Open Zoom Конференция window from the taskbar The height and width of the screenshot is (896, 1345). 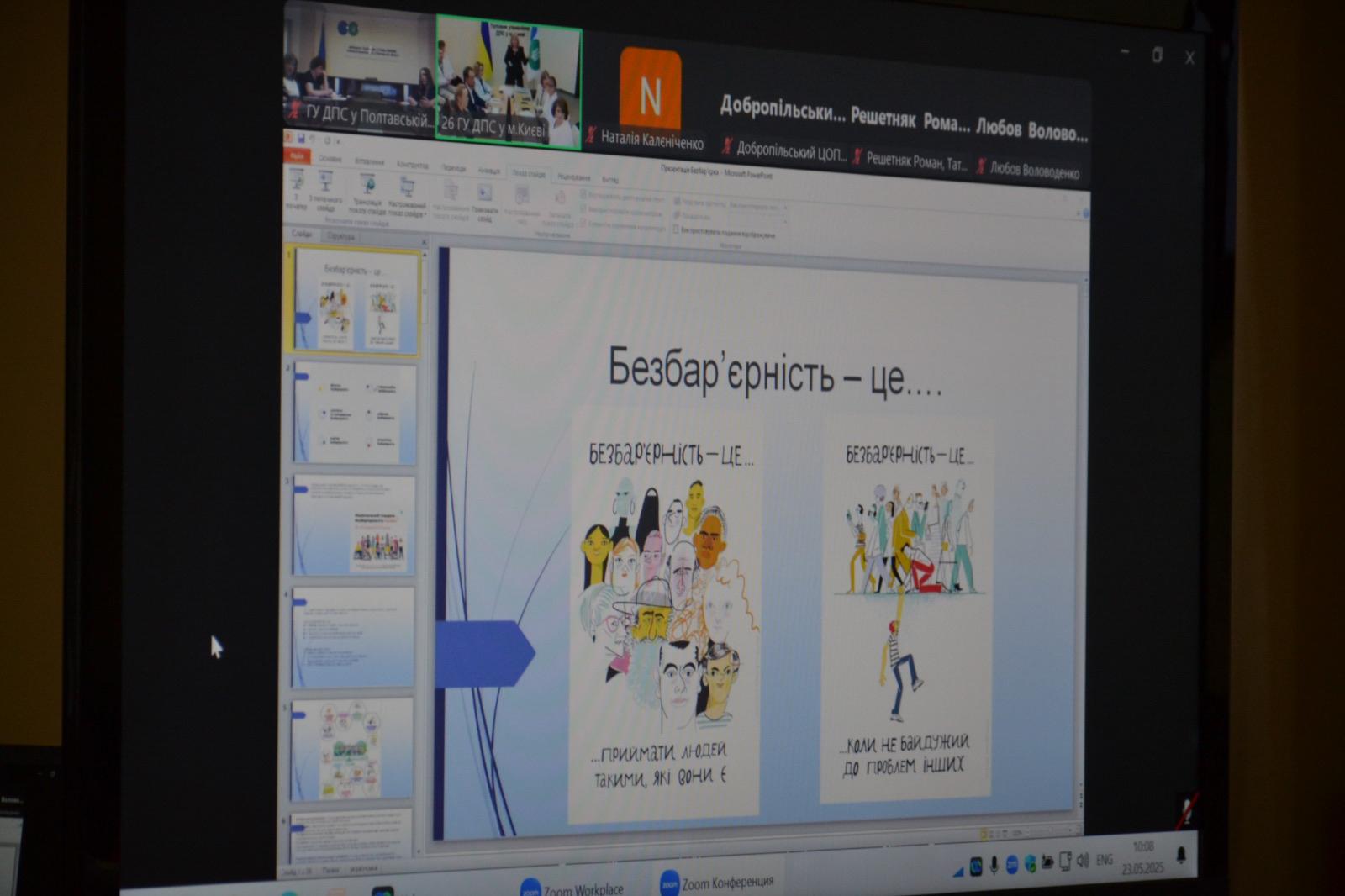pos(717,882)
